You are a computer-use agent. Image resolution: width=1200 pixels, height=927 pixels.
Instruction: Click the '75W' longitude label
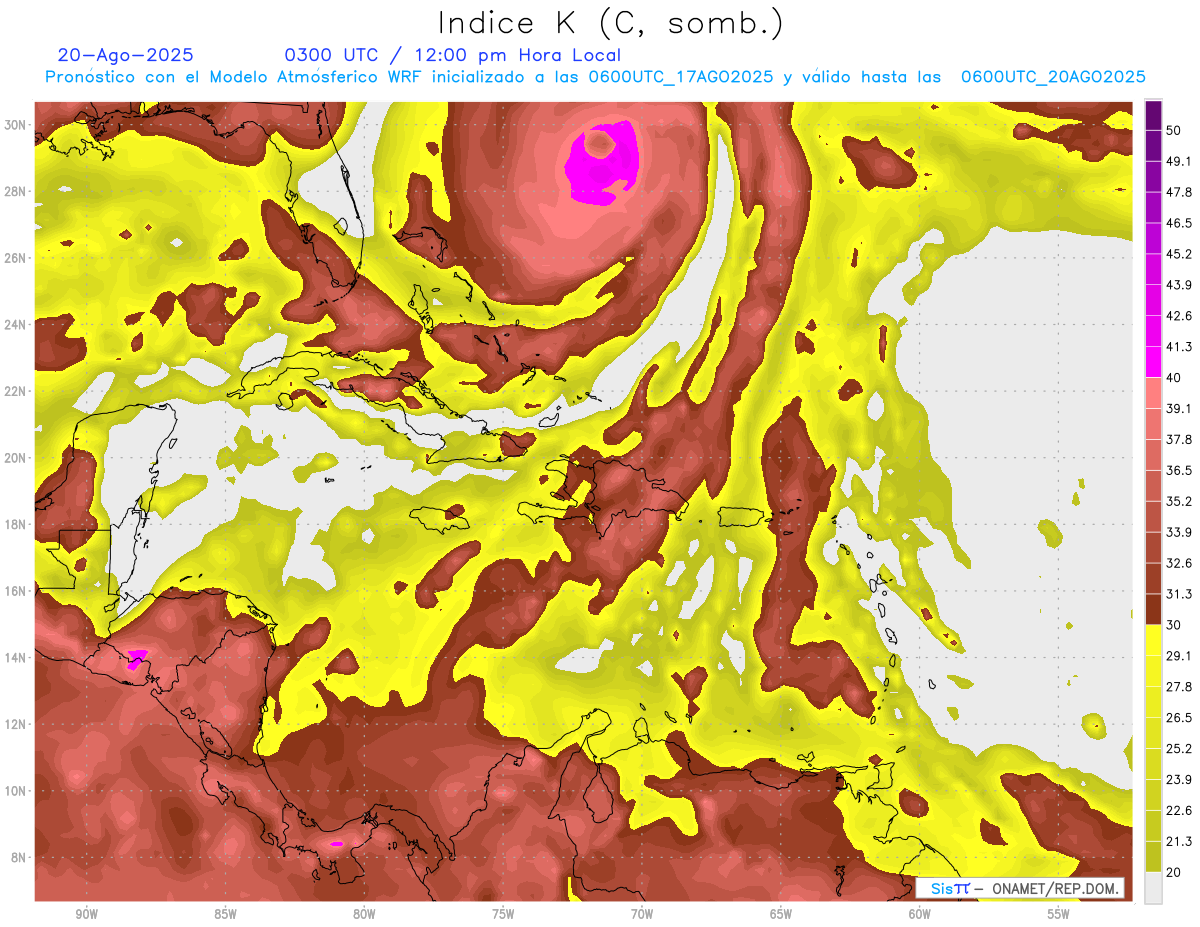click(503, 914)
